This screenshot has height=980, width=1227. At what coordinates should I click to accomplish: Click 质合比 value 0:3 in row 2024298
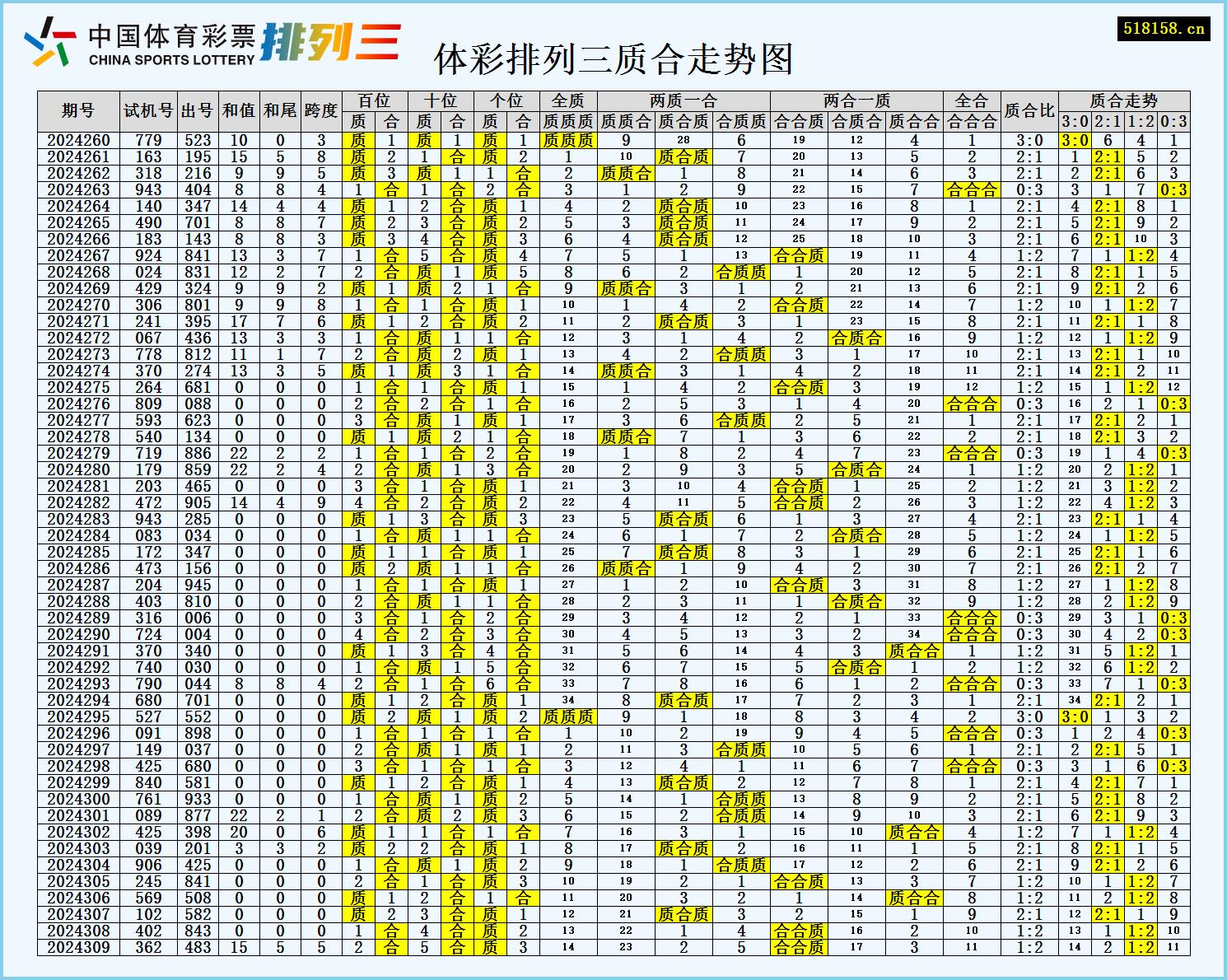coord(1029,766)
